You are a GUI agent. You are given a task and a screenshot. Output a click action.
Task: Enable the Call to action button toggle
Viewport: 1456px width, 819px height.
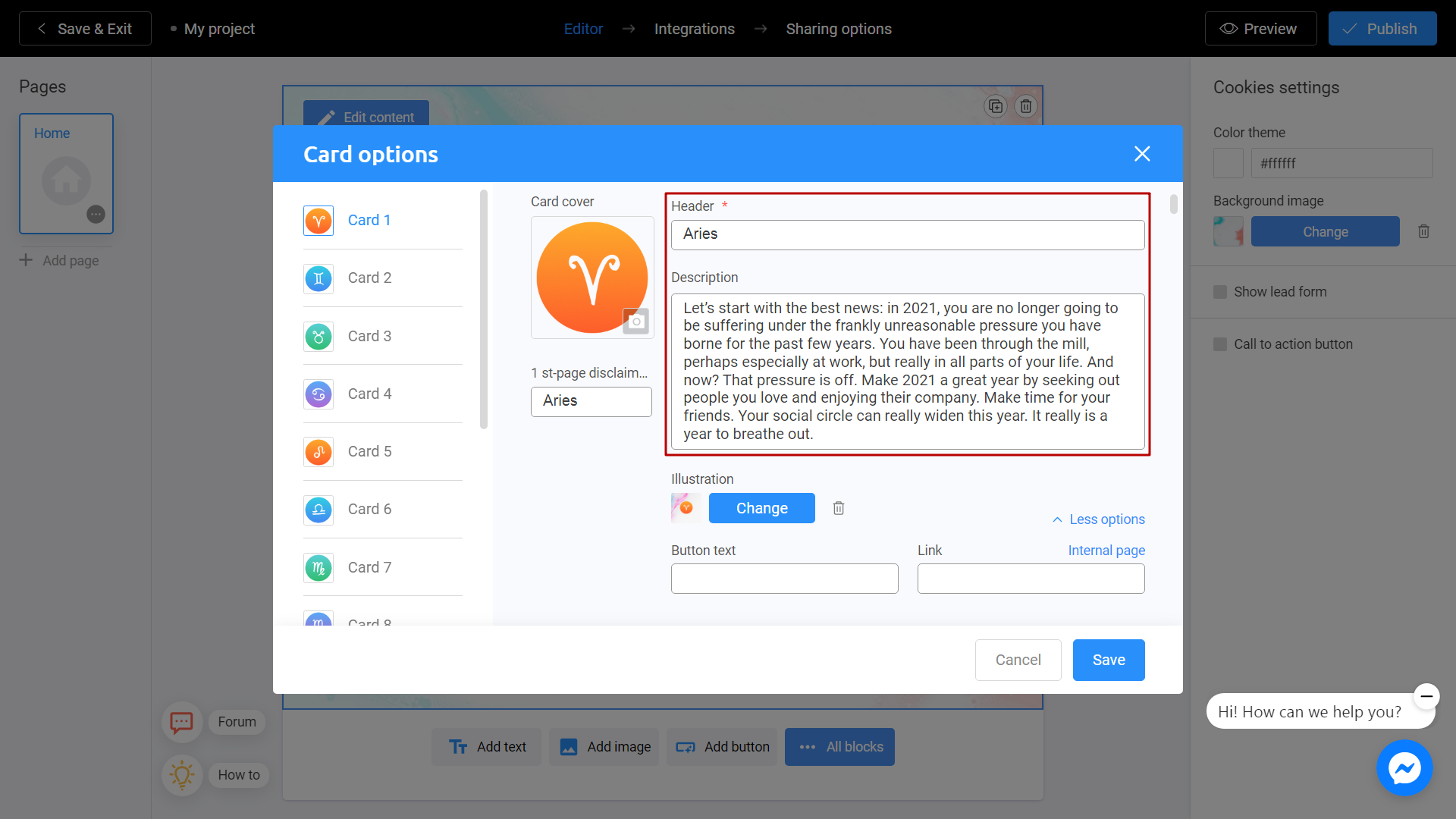click(x=1220, y=344)
